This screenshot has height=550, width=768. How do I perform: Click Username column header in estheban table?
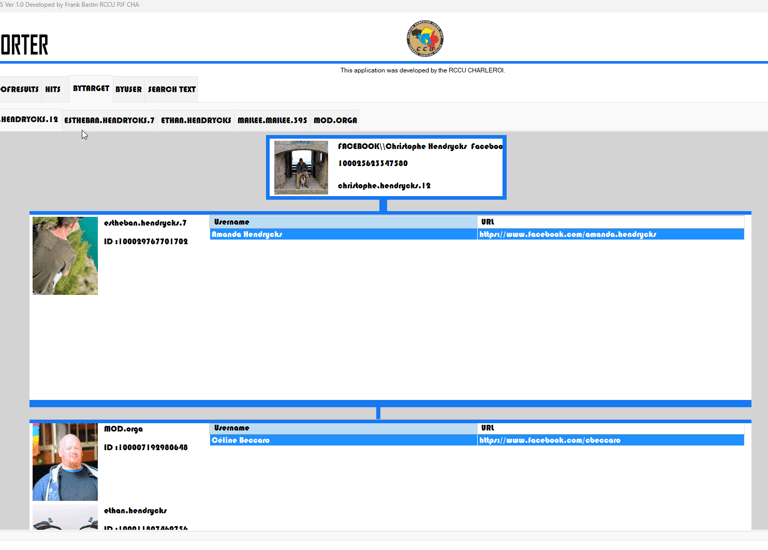[343, 222]
